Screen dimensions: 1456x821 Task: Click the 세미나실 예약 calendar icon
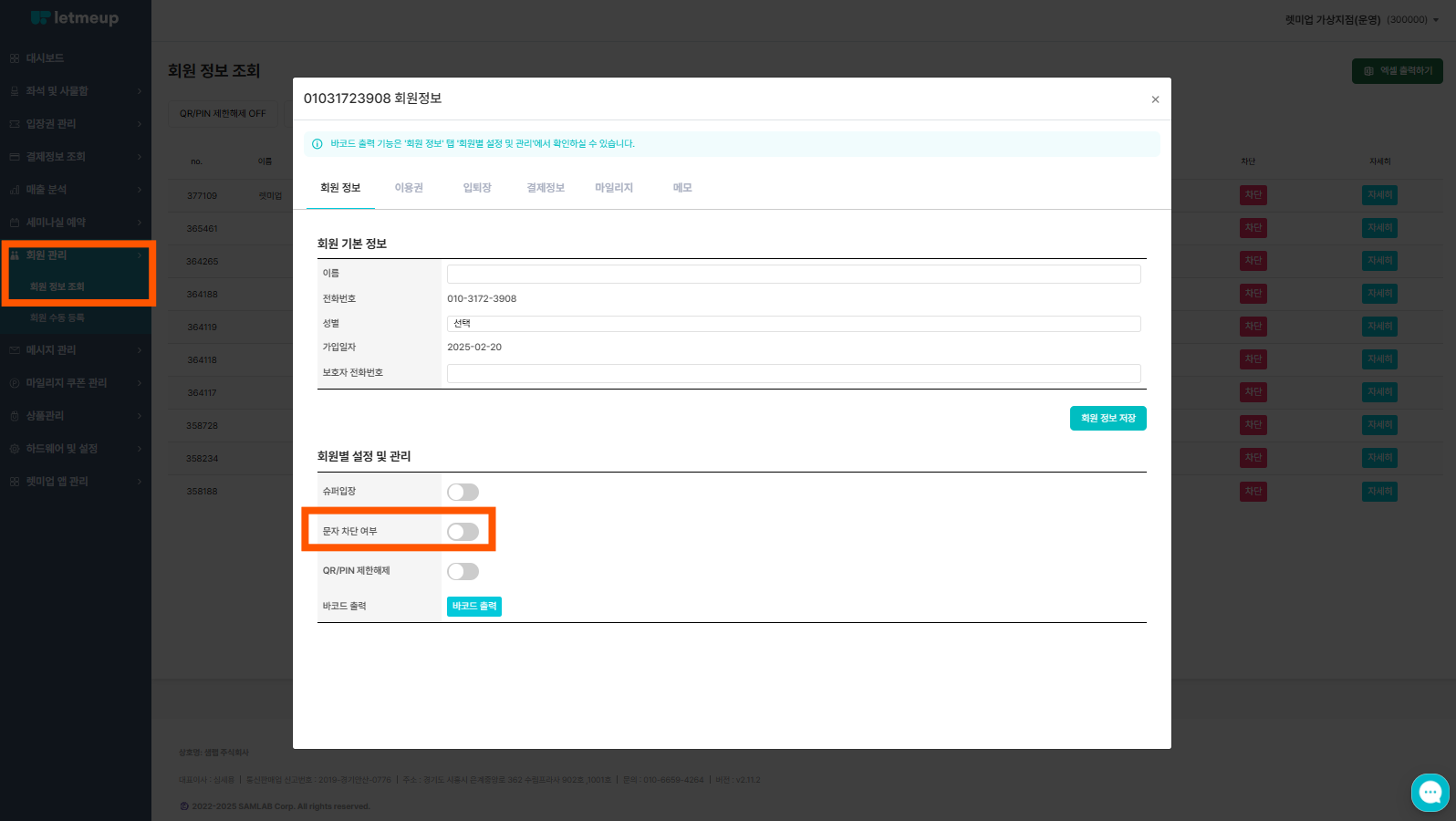tap(15, 223)
